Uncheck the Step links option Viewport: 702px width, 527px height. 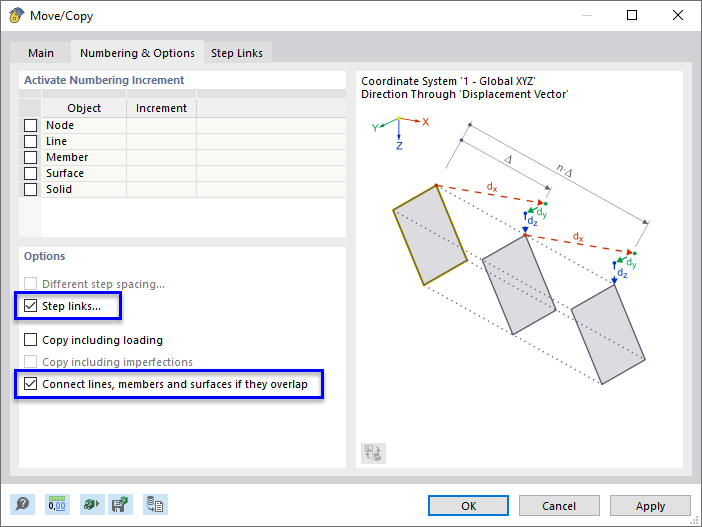[30, 306]
